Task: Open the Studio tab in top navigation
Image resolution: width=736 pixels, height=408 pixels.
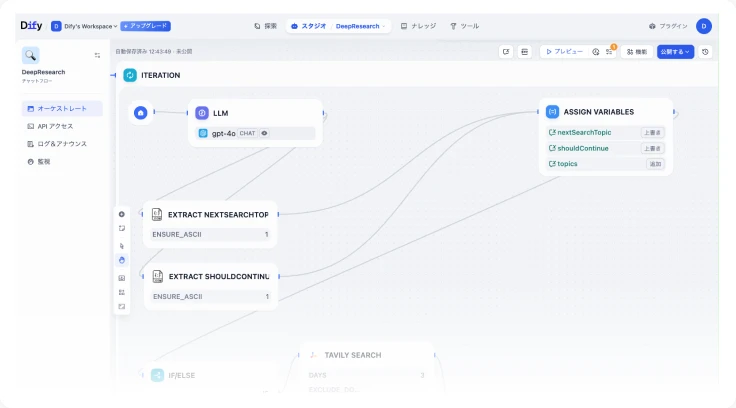Action: tap(308, 26)
